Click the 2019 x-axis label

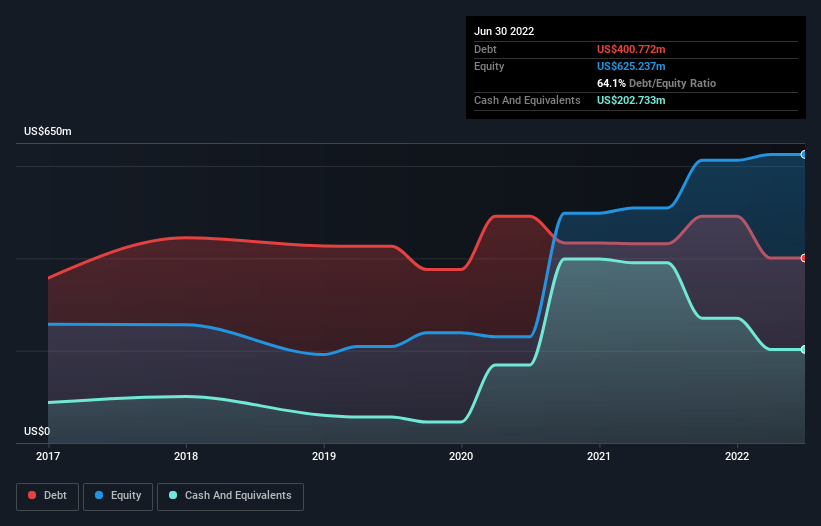(x=324, y=456)
